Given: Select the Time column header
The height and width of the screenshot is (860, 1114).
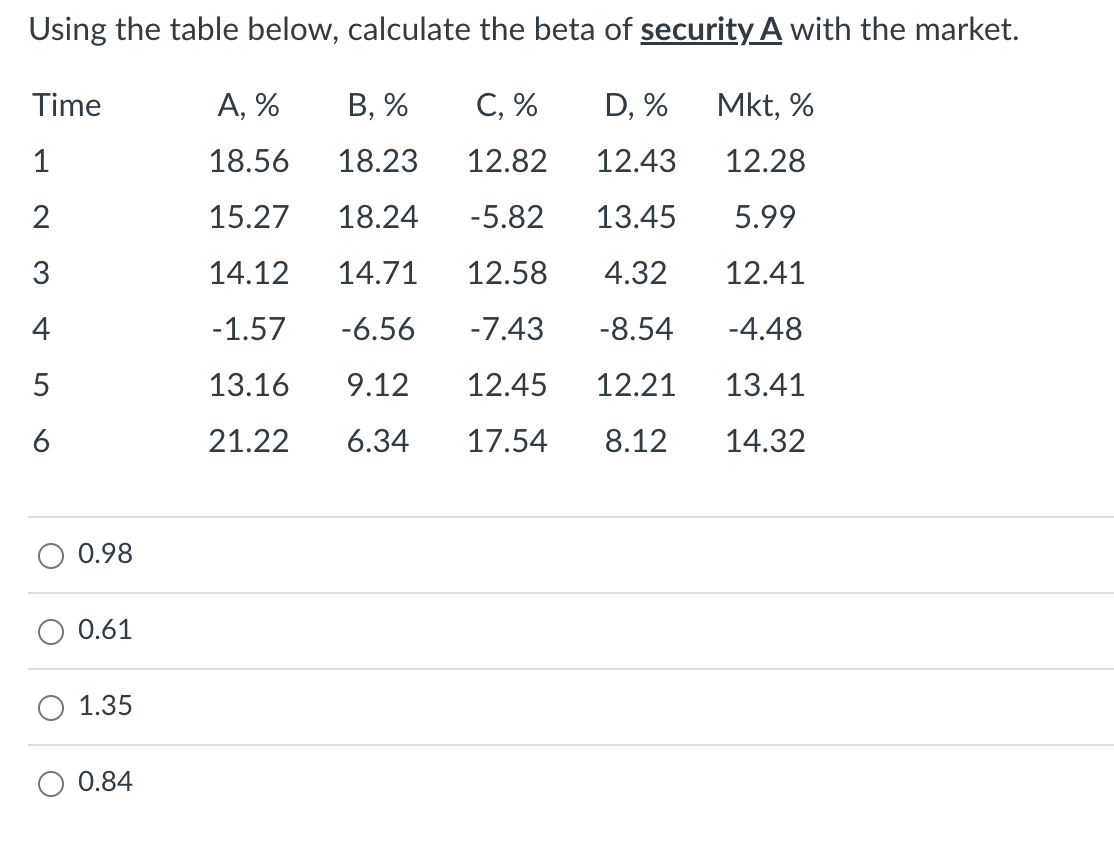Looking at the screenshot, I should [66, 105].
